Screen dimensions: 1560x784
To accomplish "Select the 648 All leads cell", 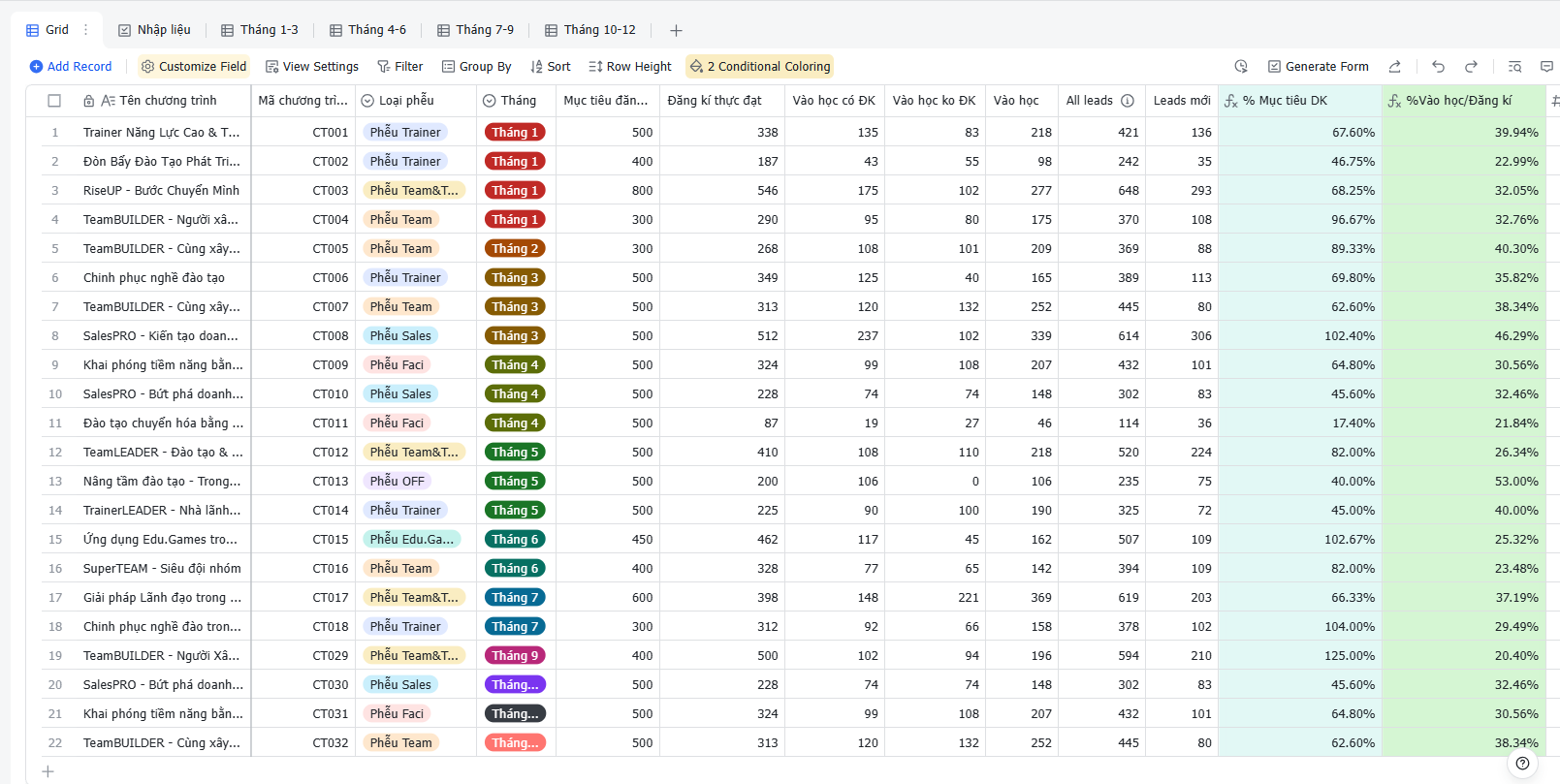I will coord(1101,191).
